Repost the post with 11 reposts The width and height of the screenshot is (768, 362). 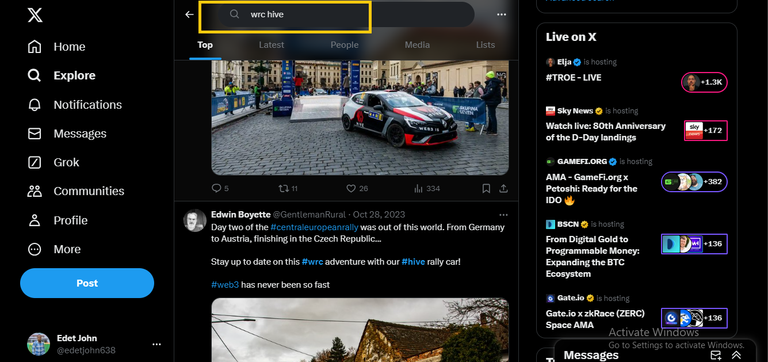pyautogui.click(x=288, y=189)
